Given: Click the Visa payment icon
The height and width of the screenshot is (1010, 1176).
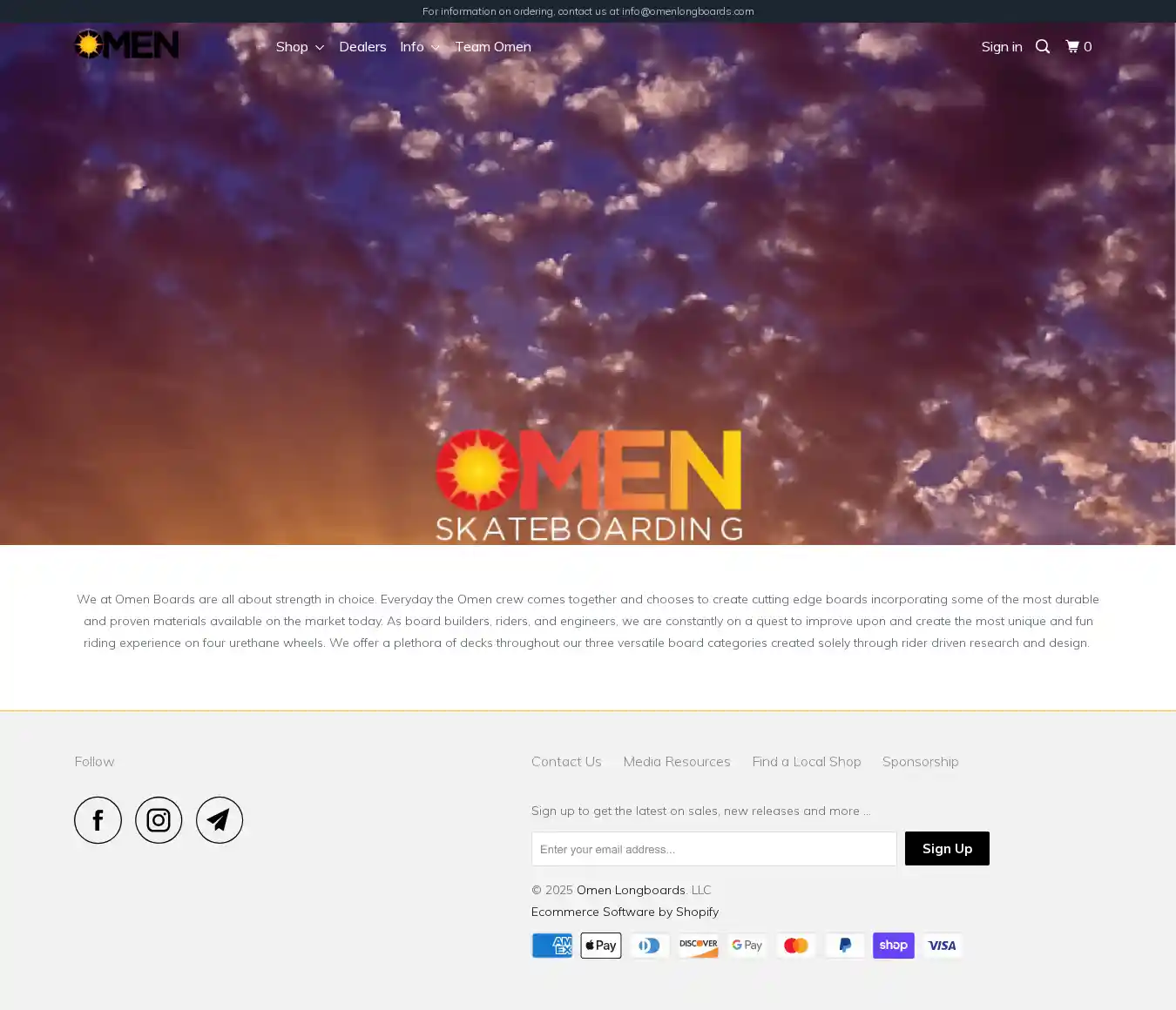Looking at the screenshot, I should [x=942, y=946].
